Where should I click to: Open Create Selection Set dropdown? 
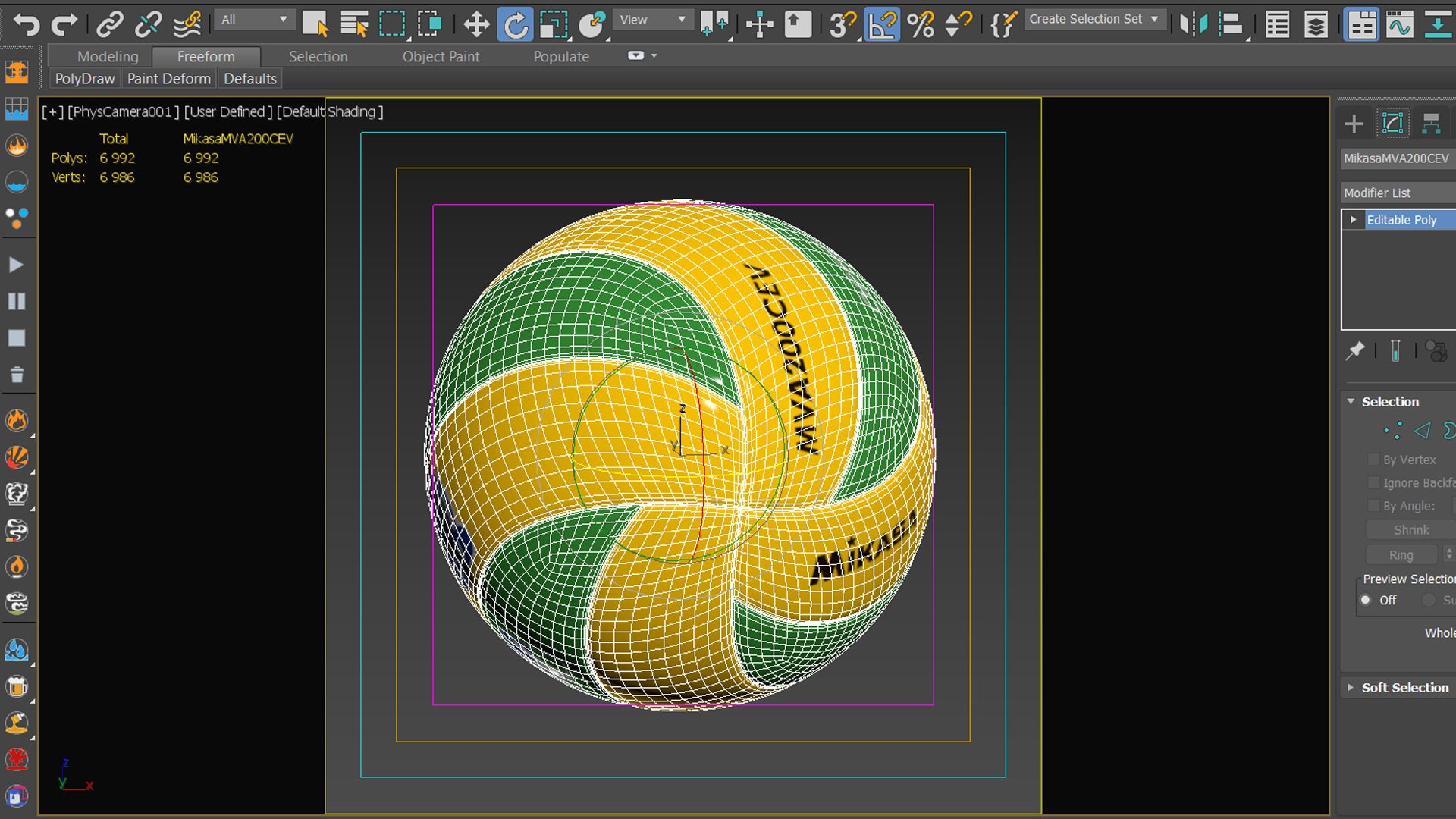point(1094,19)
